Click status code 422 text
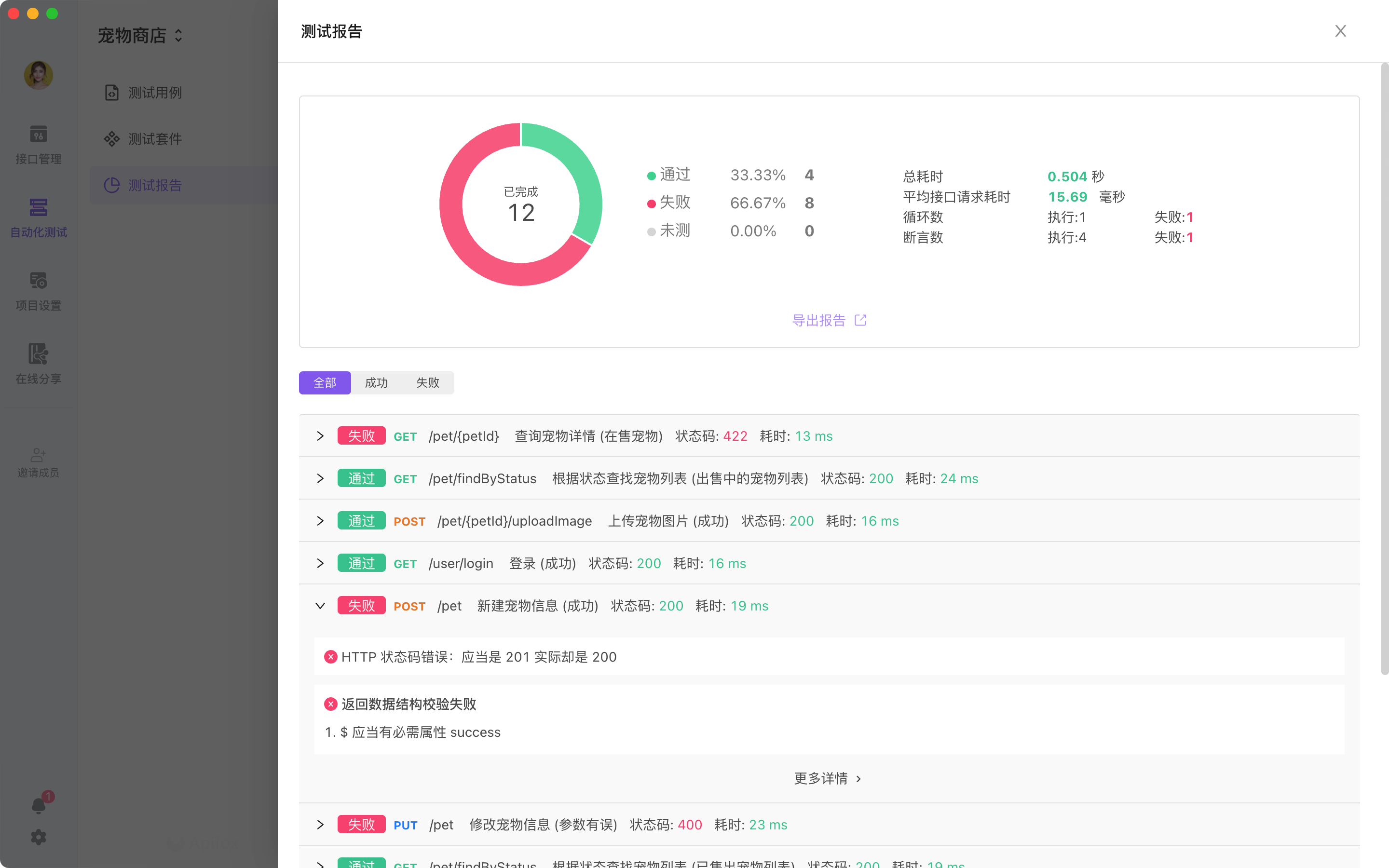Viewport: 1389px width, 868px height. coord(735,436)
